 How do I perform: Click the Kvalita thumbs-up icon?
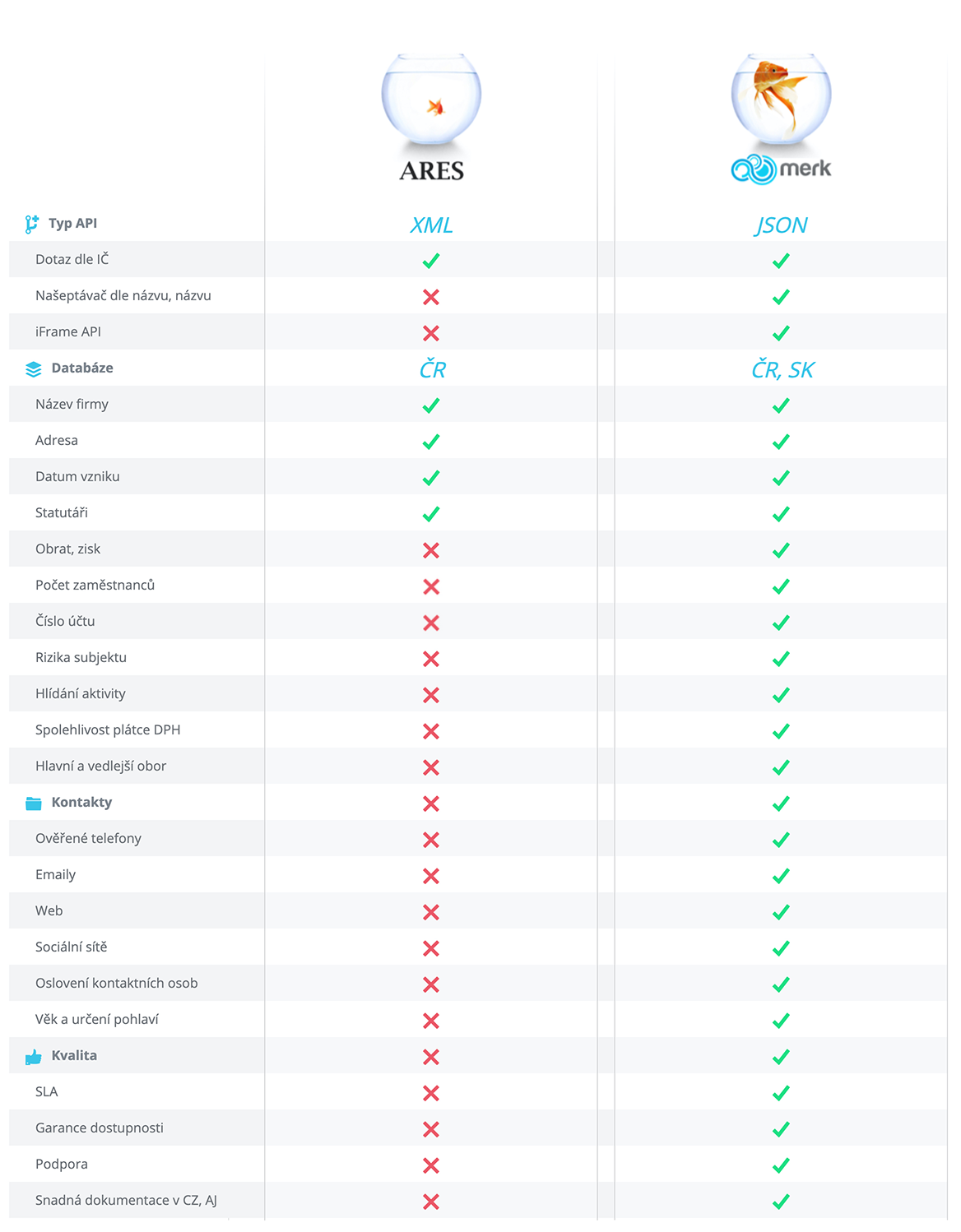(33, 1057)
